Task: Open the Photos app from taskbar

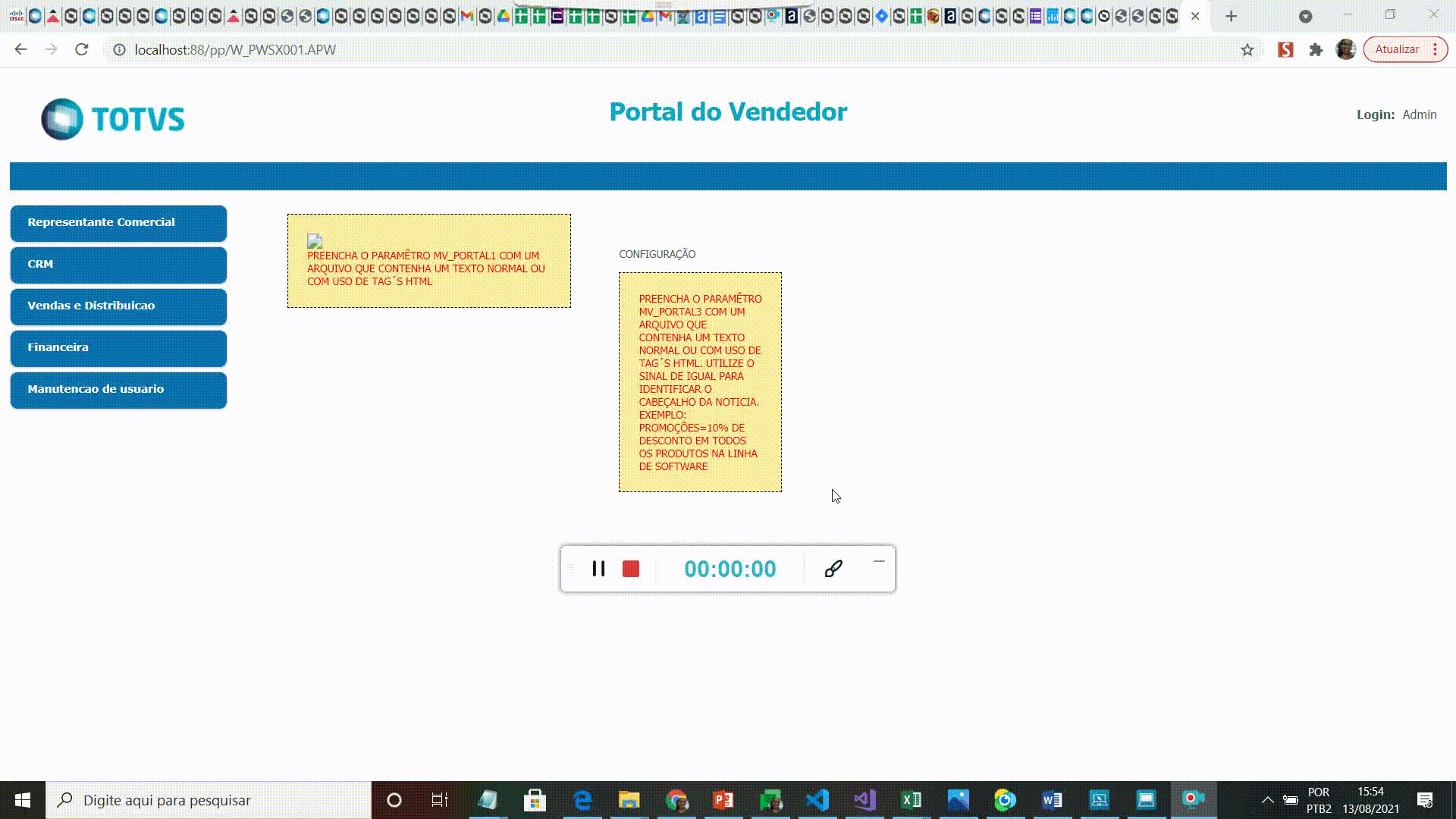Action: [959, 800]
